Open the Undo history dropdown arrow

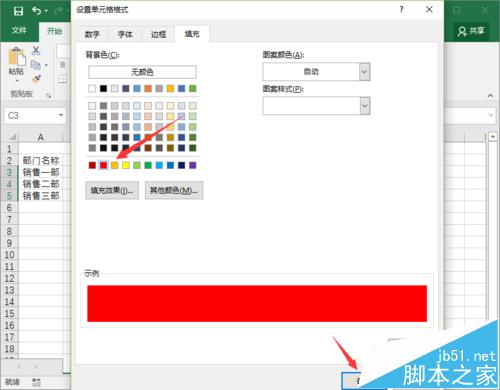[x=46, y=11]
